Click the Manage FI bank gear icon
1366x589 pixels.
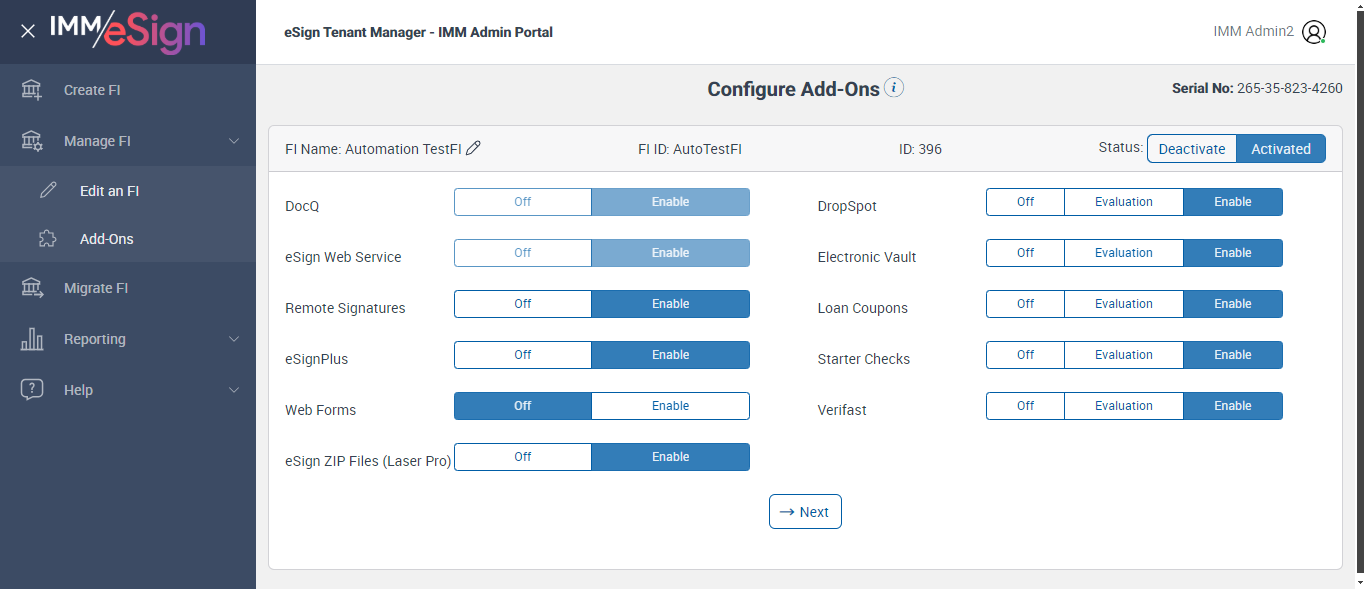tap(32, 141)
